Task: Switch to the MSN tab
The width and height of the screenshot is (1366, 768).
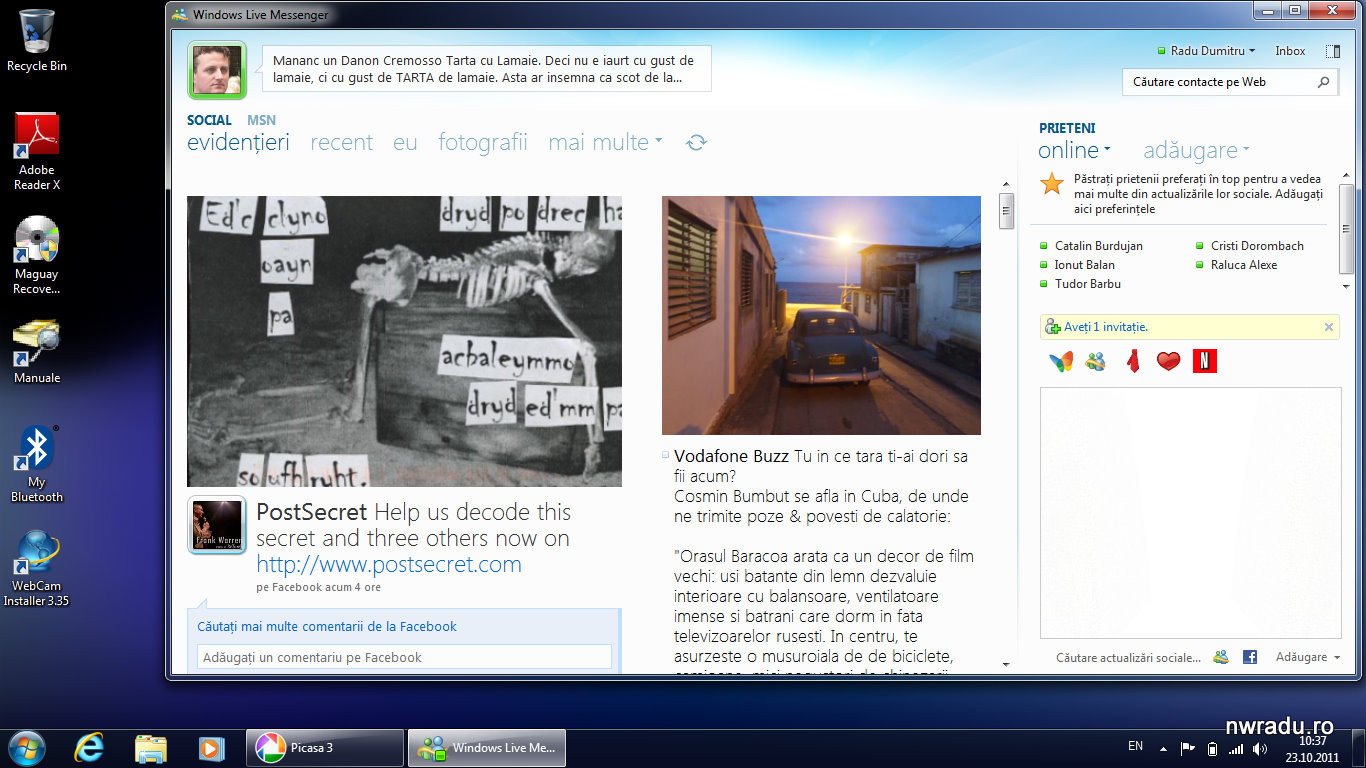Action: [261, 120]
